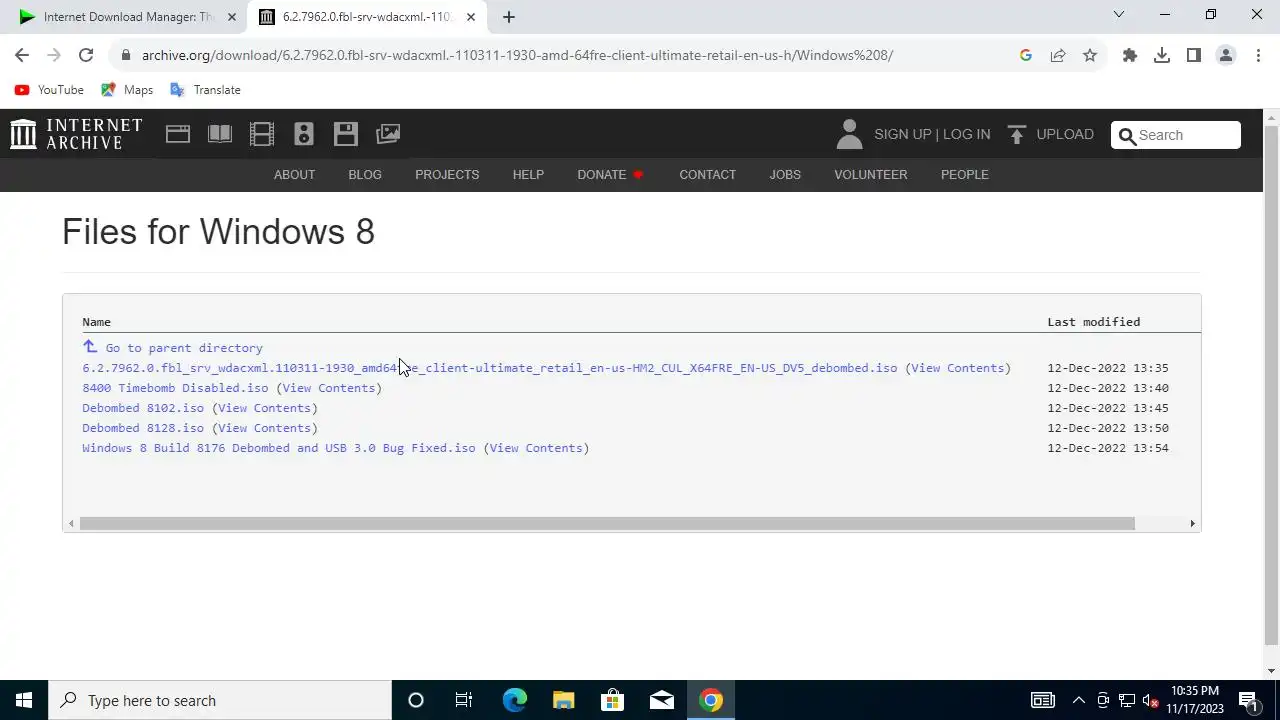Click the UPLOAD link
1280x720 pixels.
tap(1065, 134)
